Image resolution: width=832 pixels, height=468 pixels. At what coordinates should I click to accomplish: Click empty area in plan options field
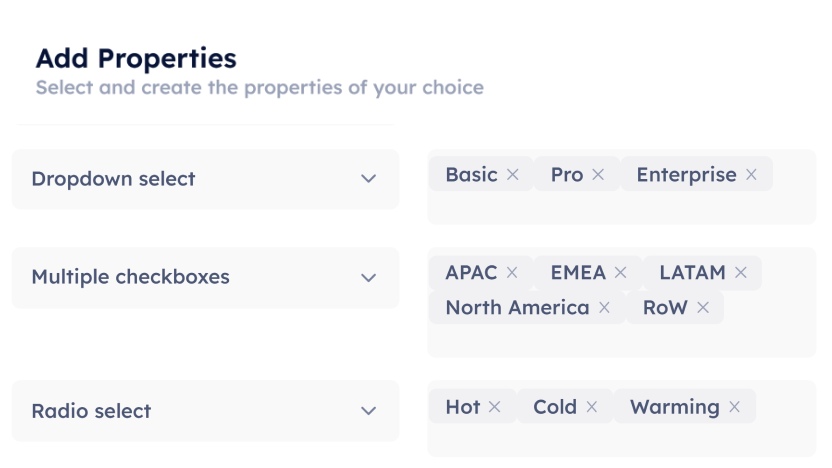click(620, 207)
